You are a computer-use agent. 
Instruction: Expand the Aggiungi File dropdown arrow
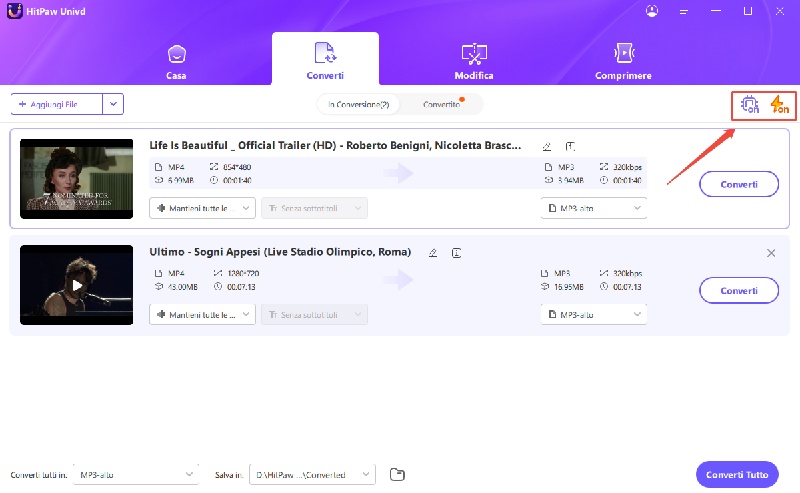pos(113,104)
